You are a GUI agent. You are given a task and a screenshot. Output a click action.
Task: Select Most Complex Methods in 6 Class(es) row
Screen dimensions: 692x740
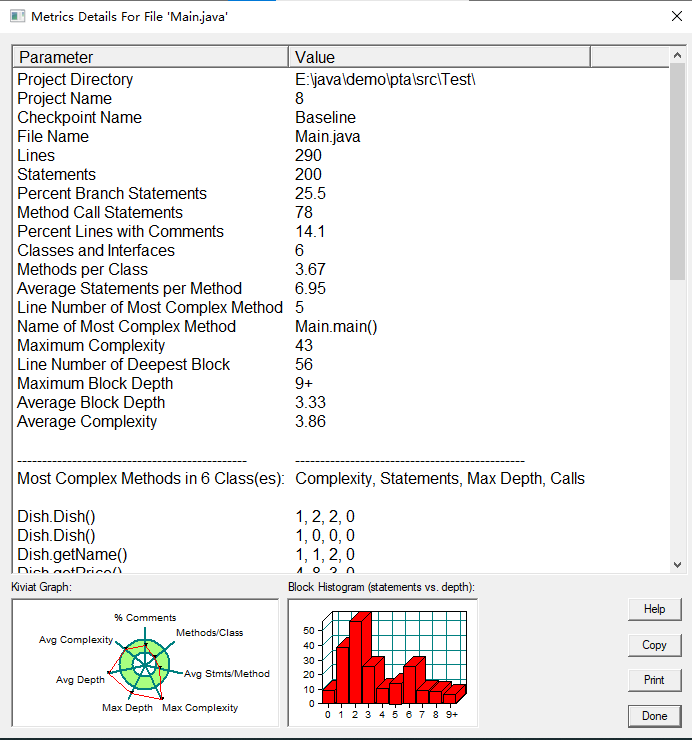click(x=340, y=479)
